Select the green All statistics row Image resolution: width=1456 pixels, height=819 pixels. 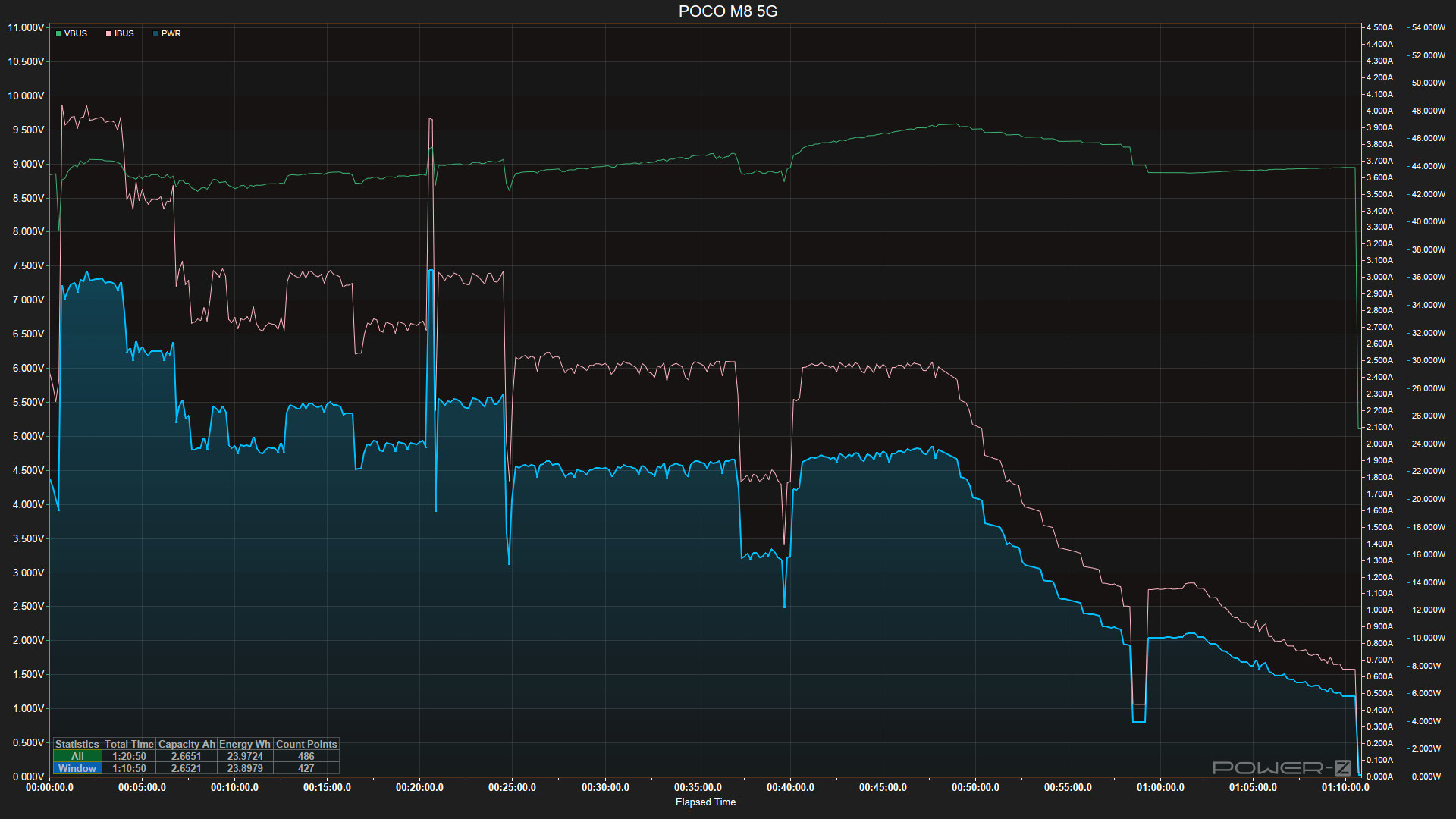[x=77, y=756]
